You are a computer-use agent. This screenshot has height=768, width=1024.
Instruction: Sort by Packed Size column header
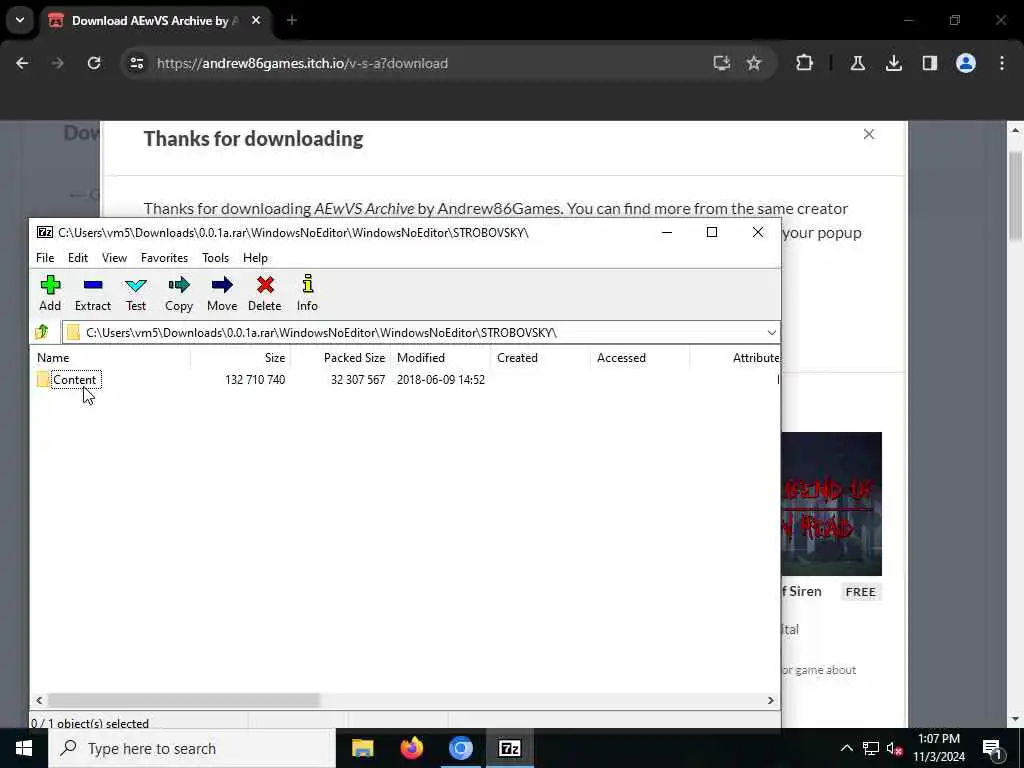click(x=340, y=358)
